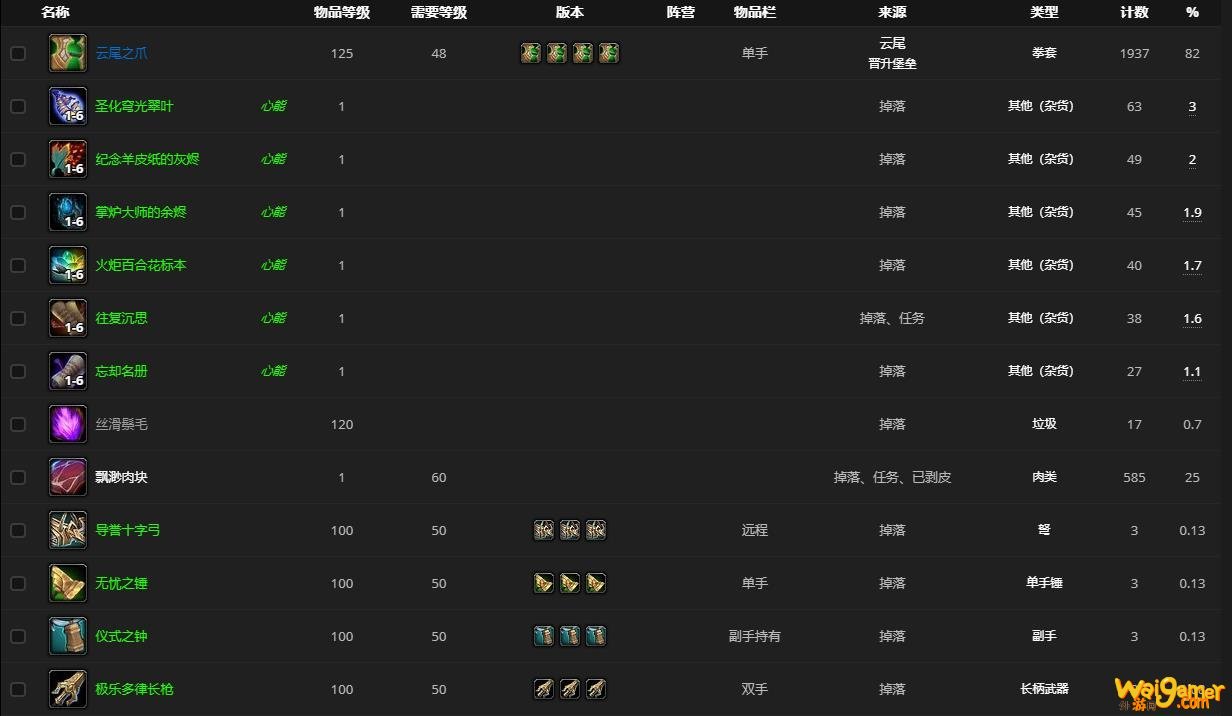Click the 仪式之钟 bell icon

[68, 636]
